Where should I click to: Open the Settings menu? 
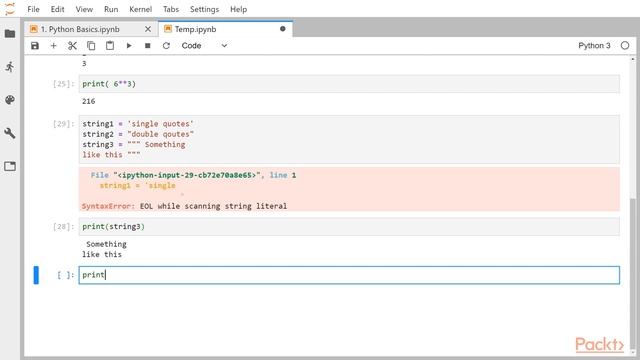coord(204,9)
